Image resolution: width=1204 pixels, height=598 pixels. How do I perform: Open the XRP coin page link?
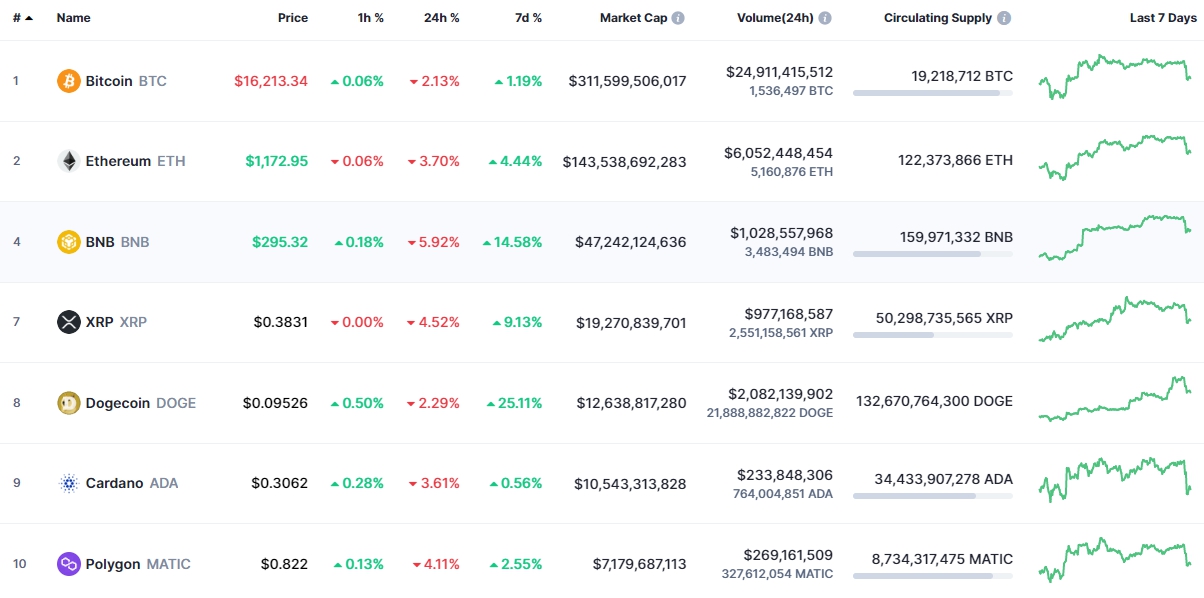[x=116, y=322]
